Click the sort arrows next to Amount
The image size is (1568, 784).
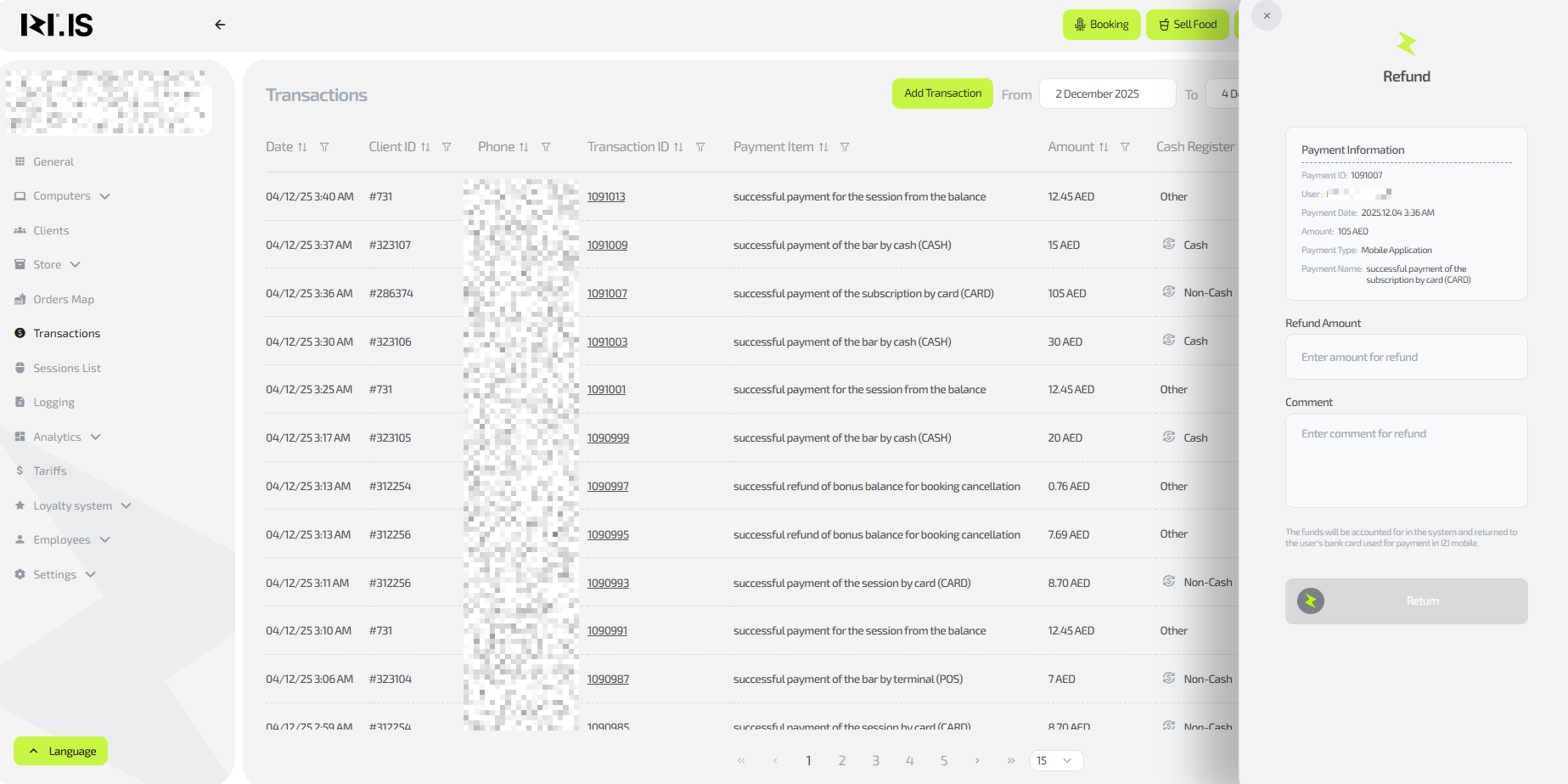coord(1104,147)
